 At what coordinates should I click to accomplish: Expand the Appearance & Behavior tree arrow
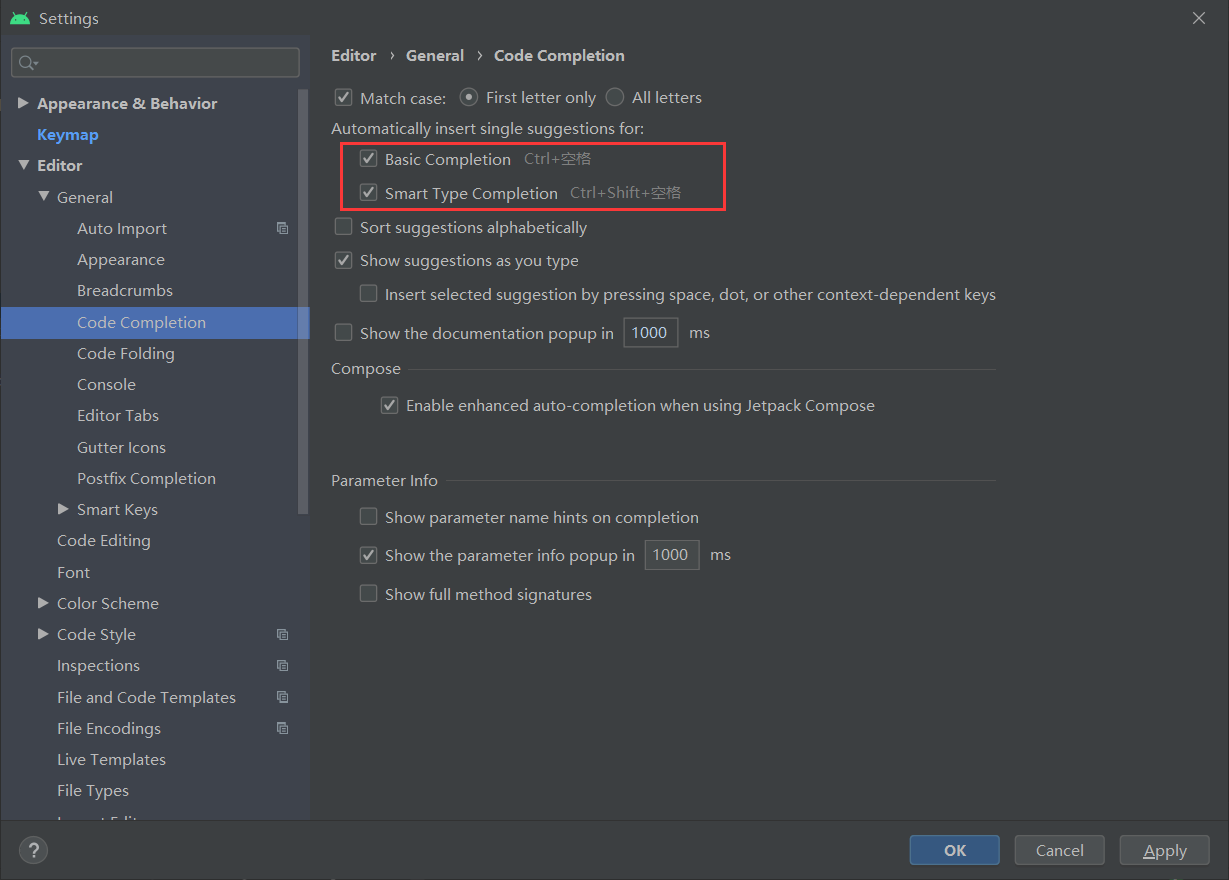click(x=23, y=103)
